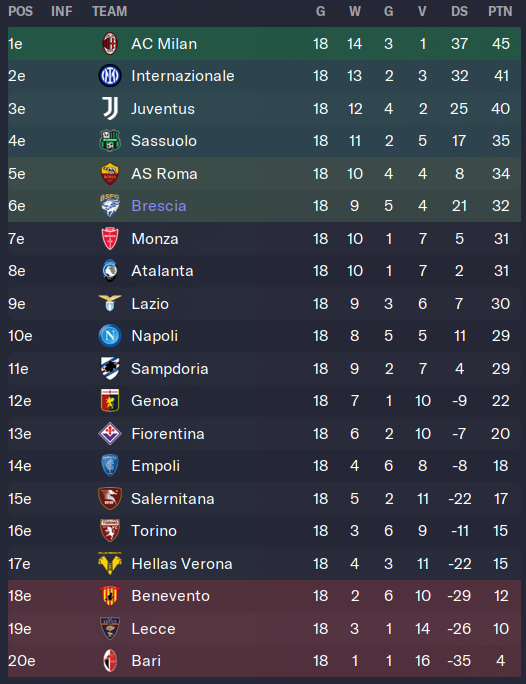This screenshot has width=526, height=684.
Task: Select the Benevento relegation row
Action: tap(264, 596)
